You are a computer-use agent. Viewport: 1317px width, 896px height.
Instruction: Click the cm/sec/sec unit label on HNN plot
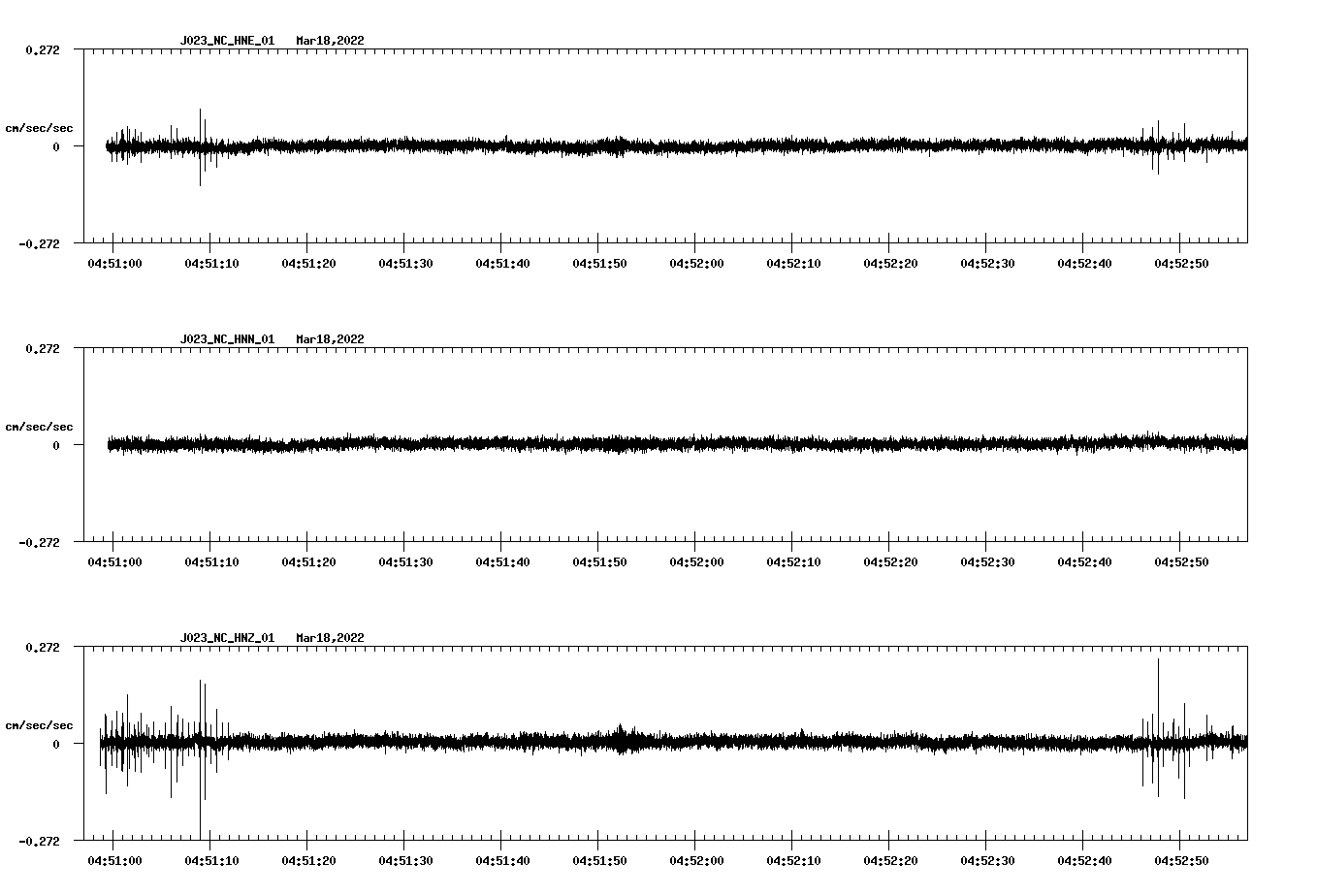click(39, 427)
